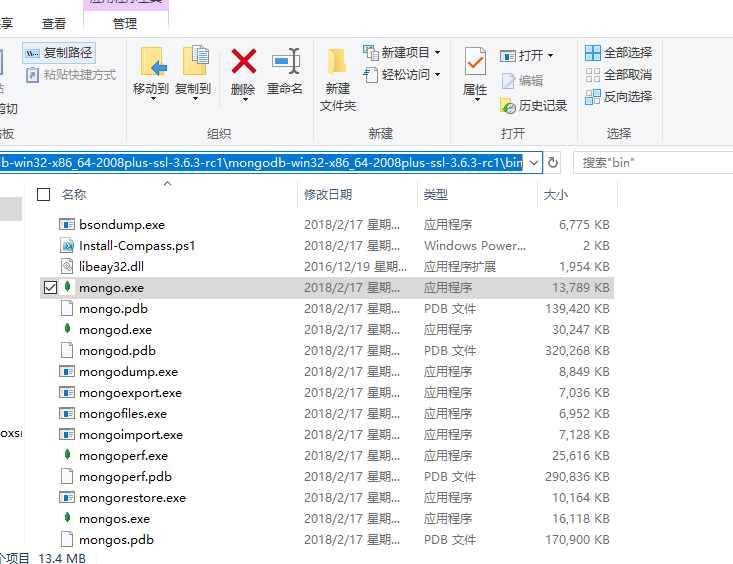The height and width of the screenshot is (564, 733).
Task: Click mongos.exe green leaf icon
Action: pyautogui.click(x=67, y=518)
